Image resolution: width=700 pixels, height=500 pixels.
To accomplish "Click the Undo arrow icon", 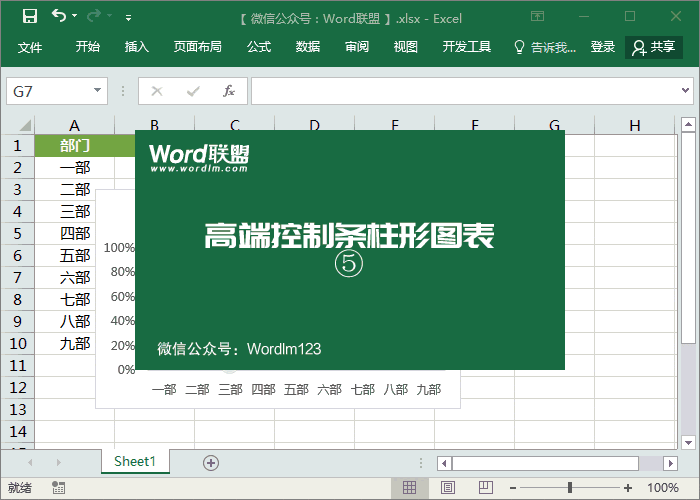I will (x=59, y=16).
